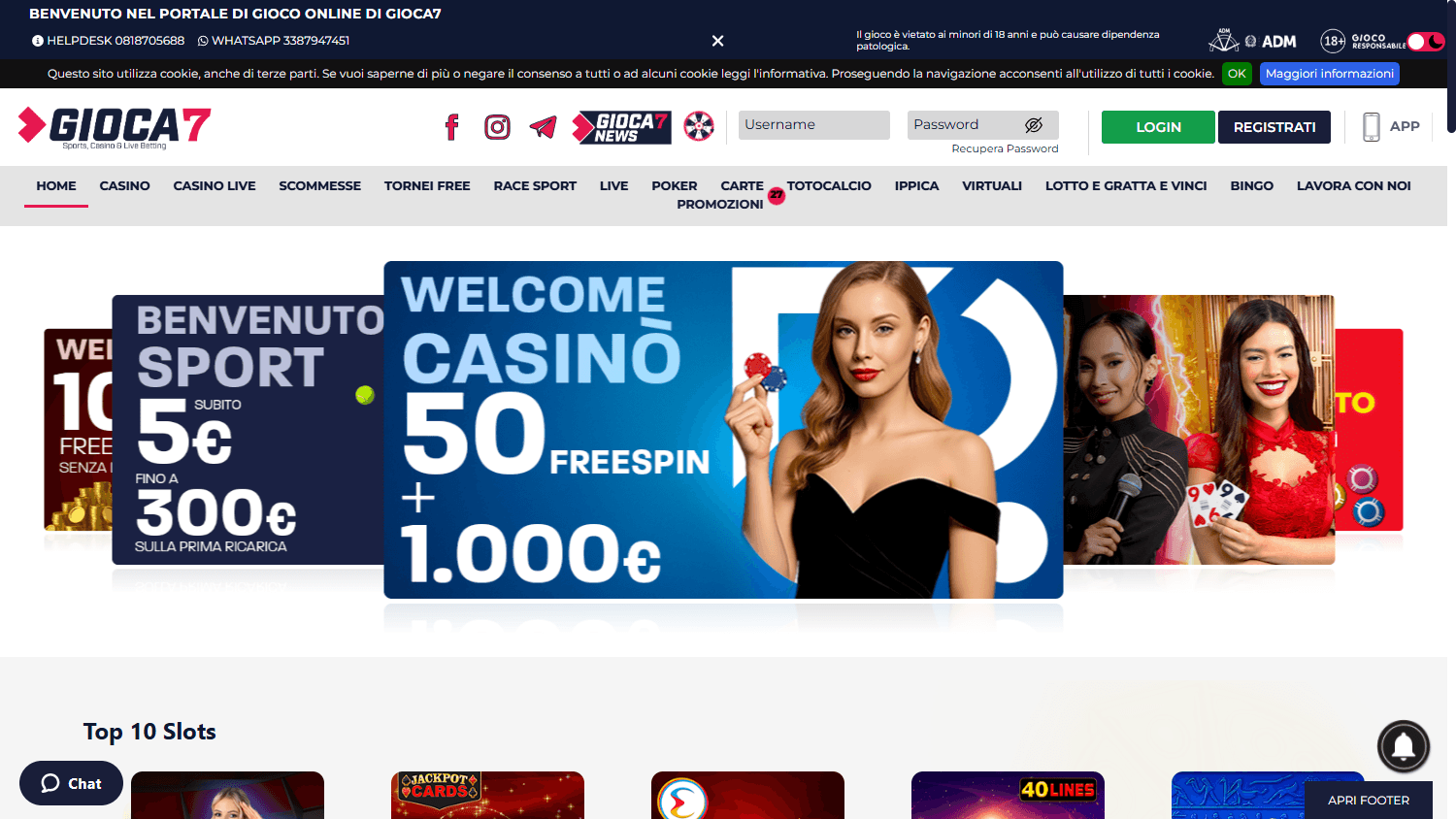1456x819 pixels.
Task: Open the TOTOCALCIO menu item
Action: click(x=829, y=185)
